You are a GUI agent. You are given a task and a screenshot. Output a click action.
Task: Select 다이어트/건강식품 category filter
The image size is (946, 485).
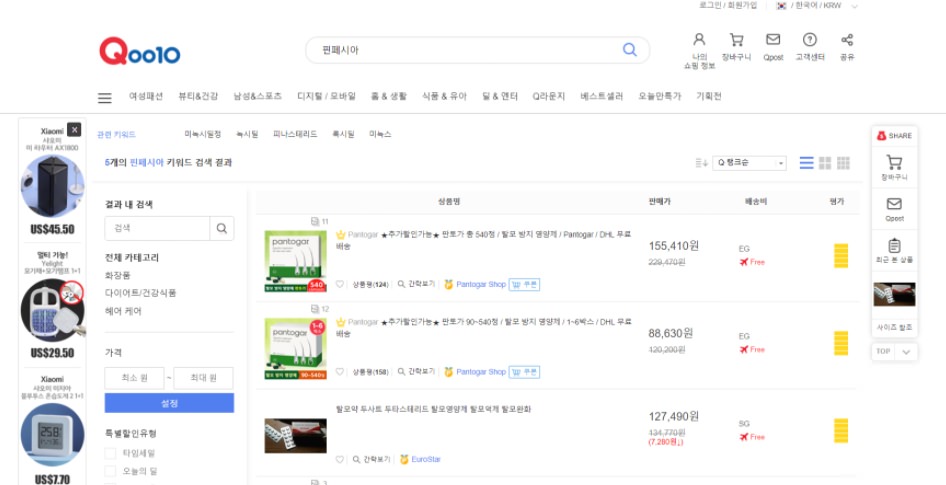[x=141, y=293]
